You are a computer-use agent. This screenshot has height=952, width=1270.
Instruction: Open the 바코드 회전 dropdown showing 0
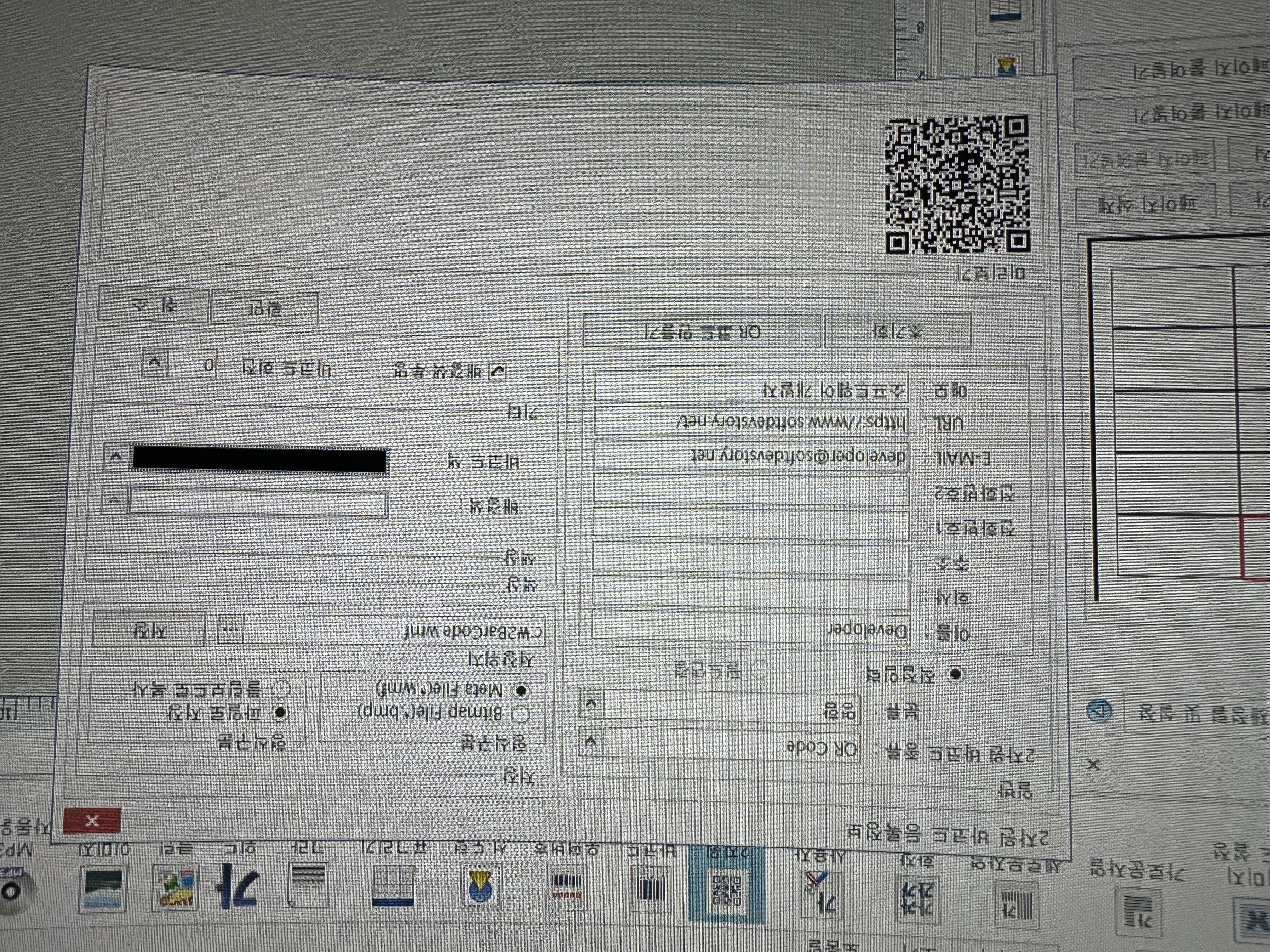click(155, 363)
